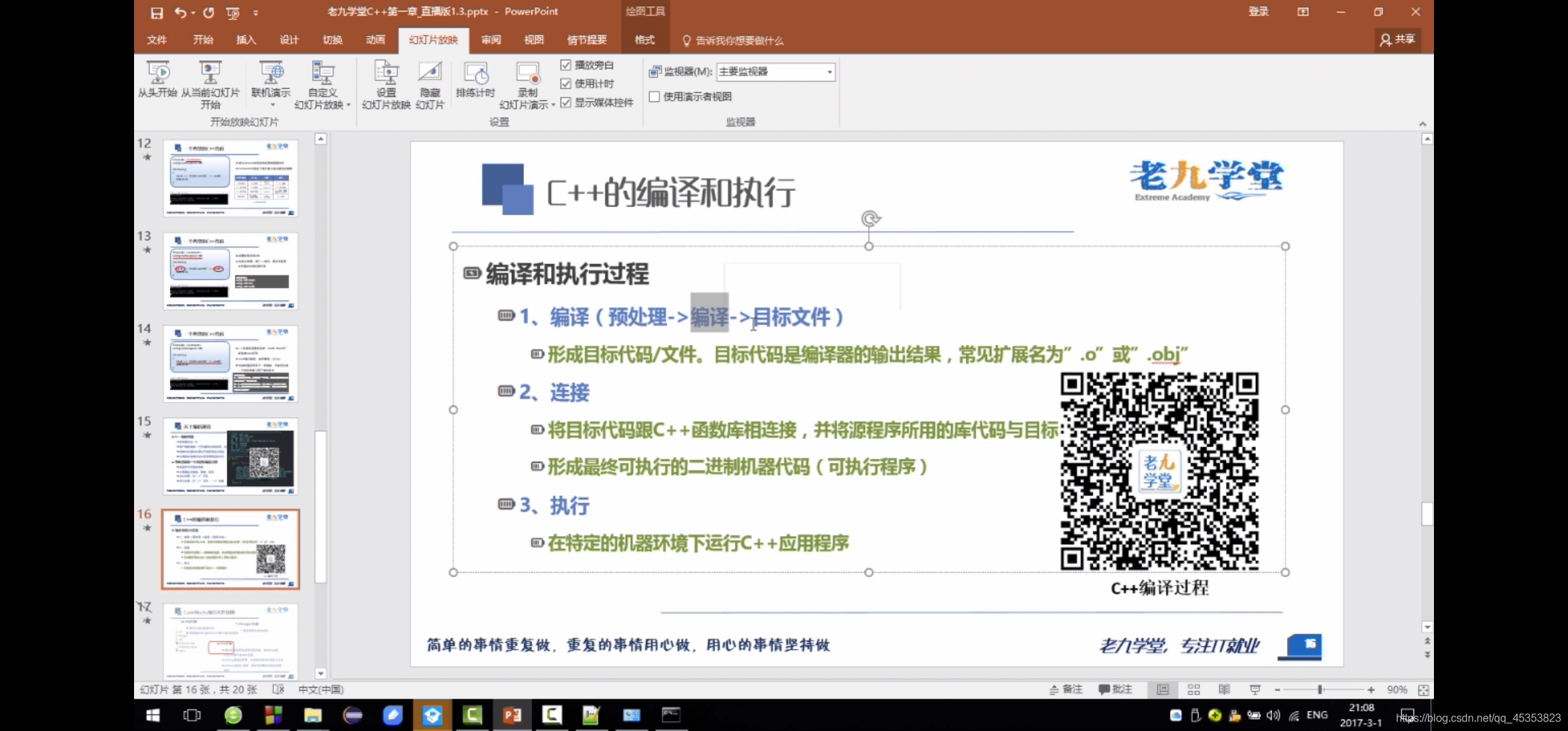The width and height of the screenshot is (1568, 731).
Task: Open File Explorer from the taskbar
Action: pyautogui.click(x=312, y=715)
